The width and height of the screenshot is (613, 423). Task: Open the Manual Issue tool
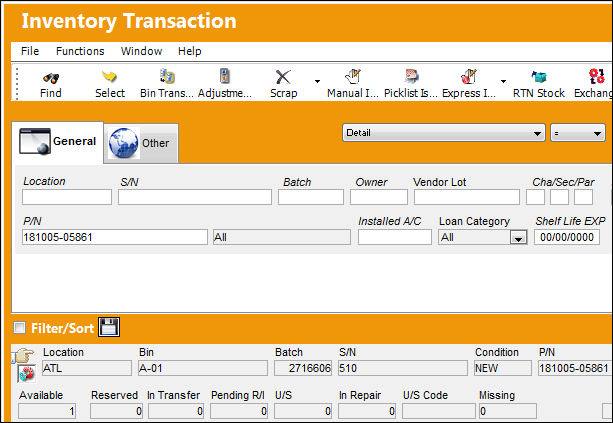point(353,76)
